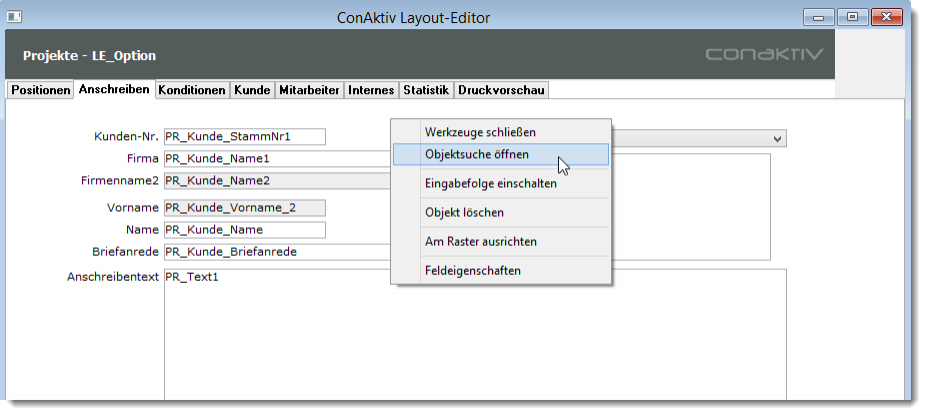Click 'Eingabefolge einschalten' in context menu
This screenshot has width=926, height=415.
tap(490, 184)
